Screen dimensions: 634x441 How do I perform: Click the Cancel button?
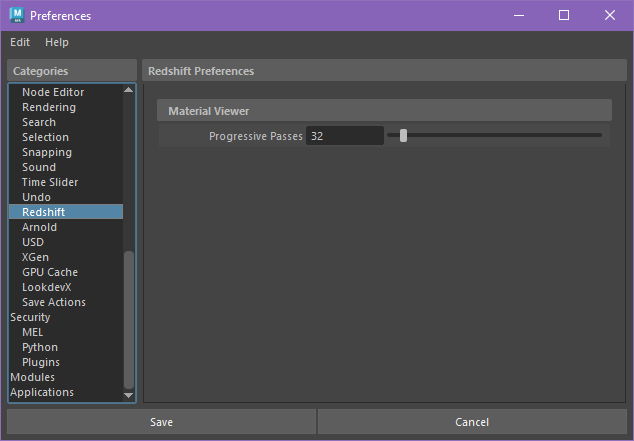pyautogui.click(x=472, y=422)
